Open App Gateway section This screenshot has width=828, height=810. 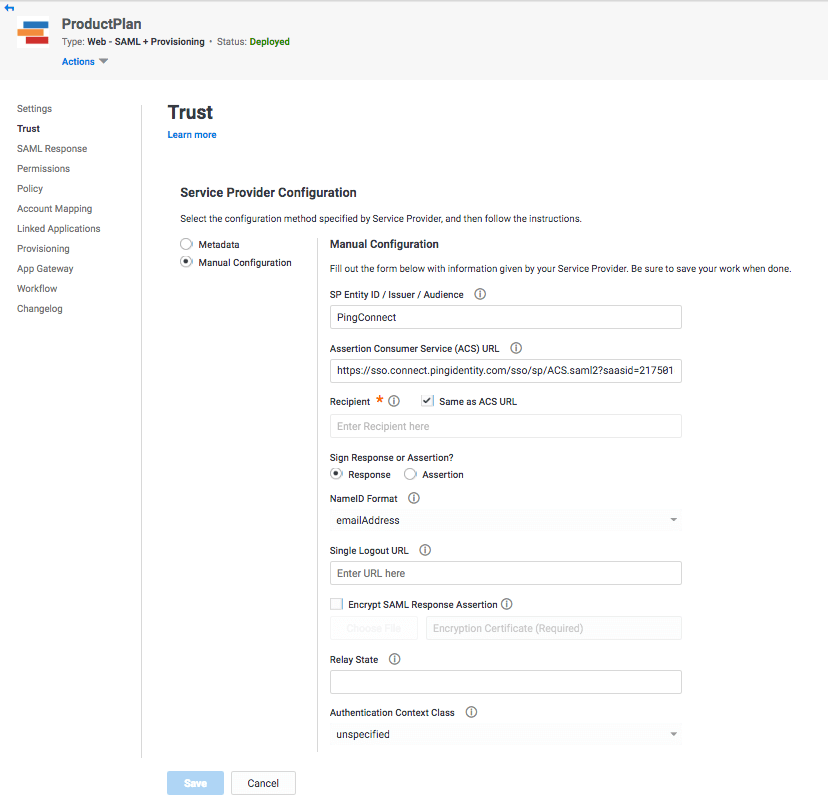(45, 269)
